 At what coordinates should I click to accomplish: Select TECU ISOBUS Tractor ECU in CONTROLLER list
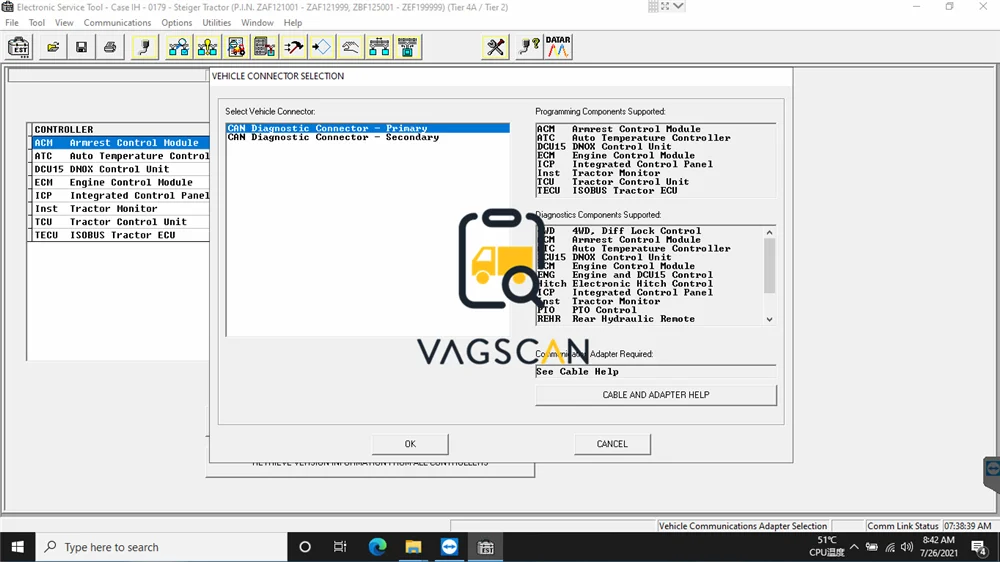click(x=121, y=235)
